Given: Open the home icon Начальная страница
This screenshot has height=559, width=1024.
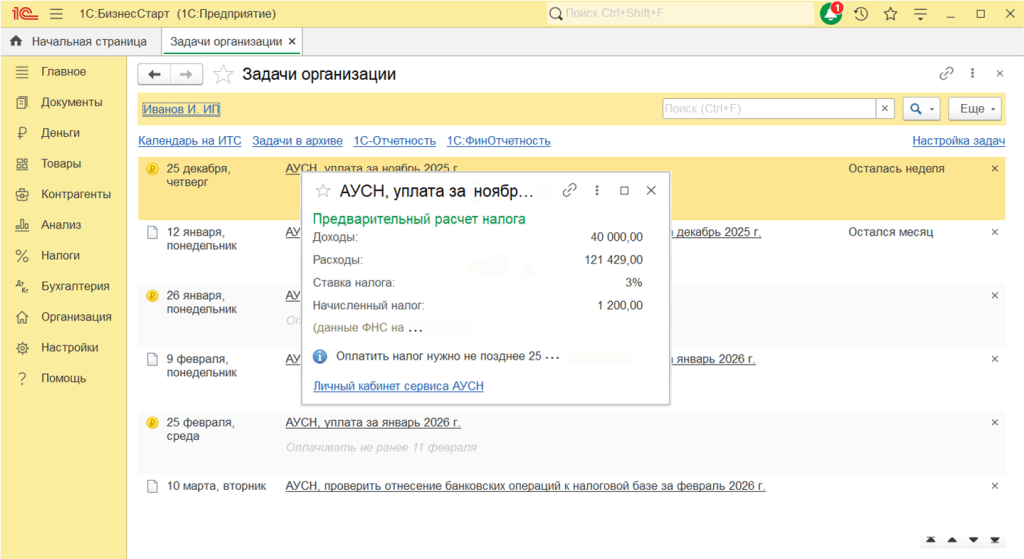Looking at the screenshot, I should tap(16, 42).
